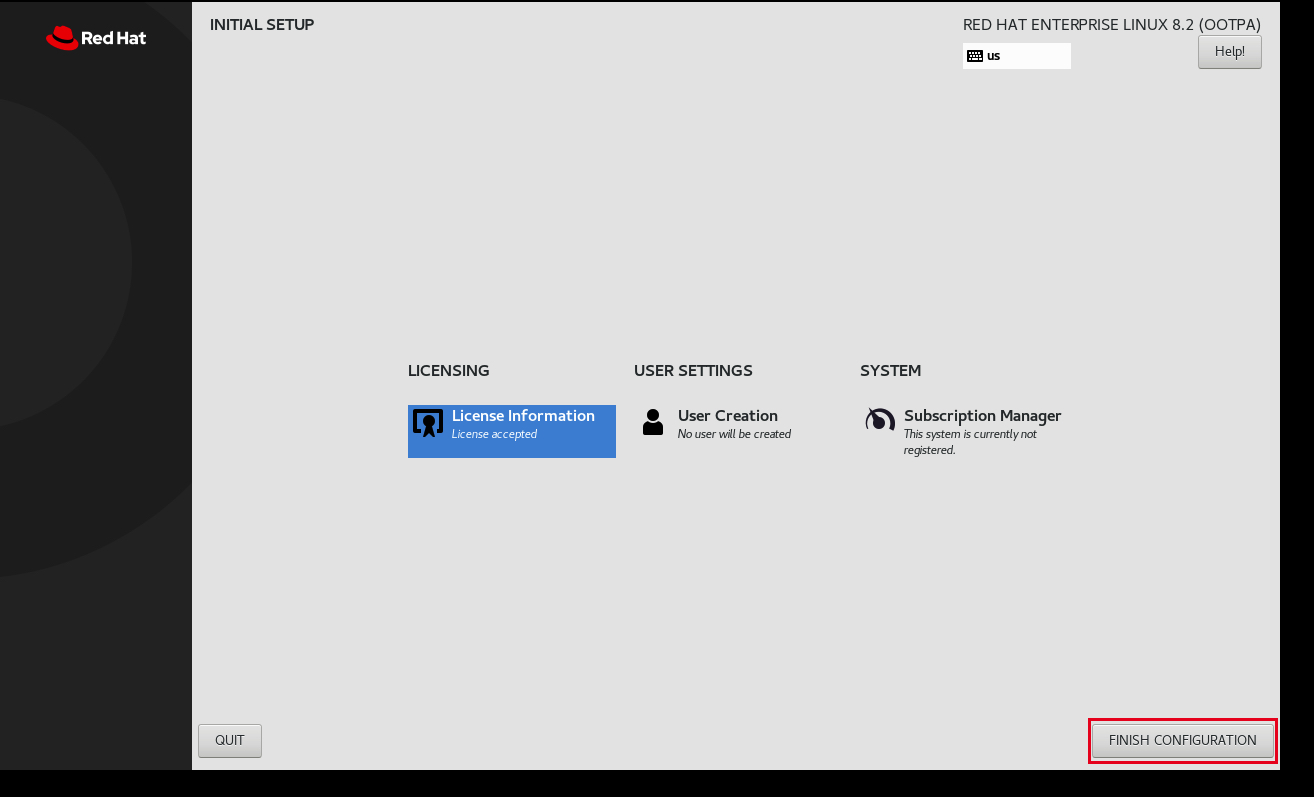
Task: Click the USER SETTINGS section heading
Action: pyautogui.click(x=693, y=371)
